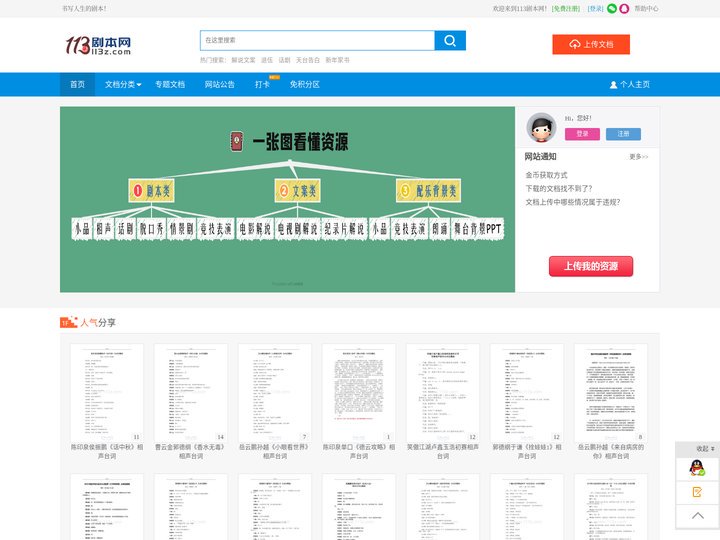Open thumbnail for 曹云金郭德纲《香水无毒》
Viewport: 720px width, 540px height.
click(x=191, y=393)
